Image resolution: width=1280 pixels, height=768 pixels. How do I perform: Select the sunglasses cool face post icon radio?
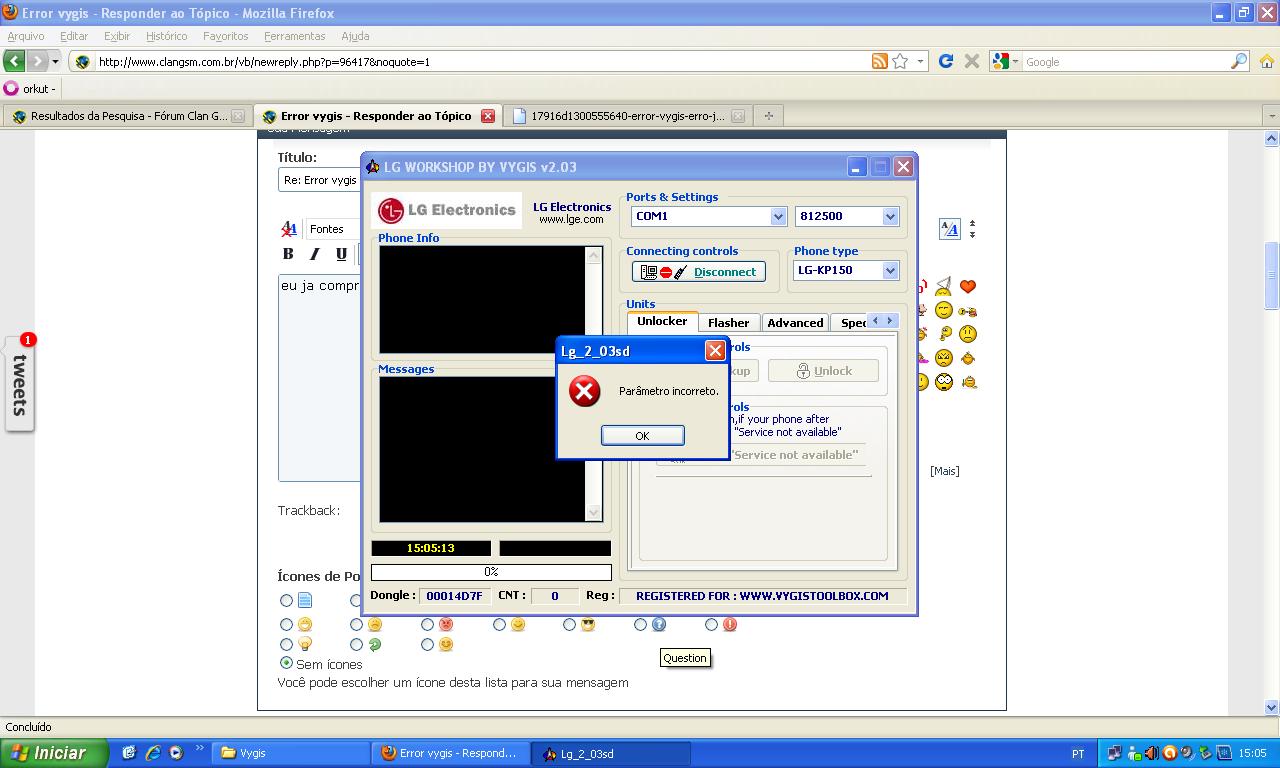tap(569, 624)
